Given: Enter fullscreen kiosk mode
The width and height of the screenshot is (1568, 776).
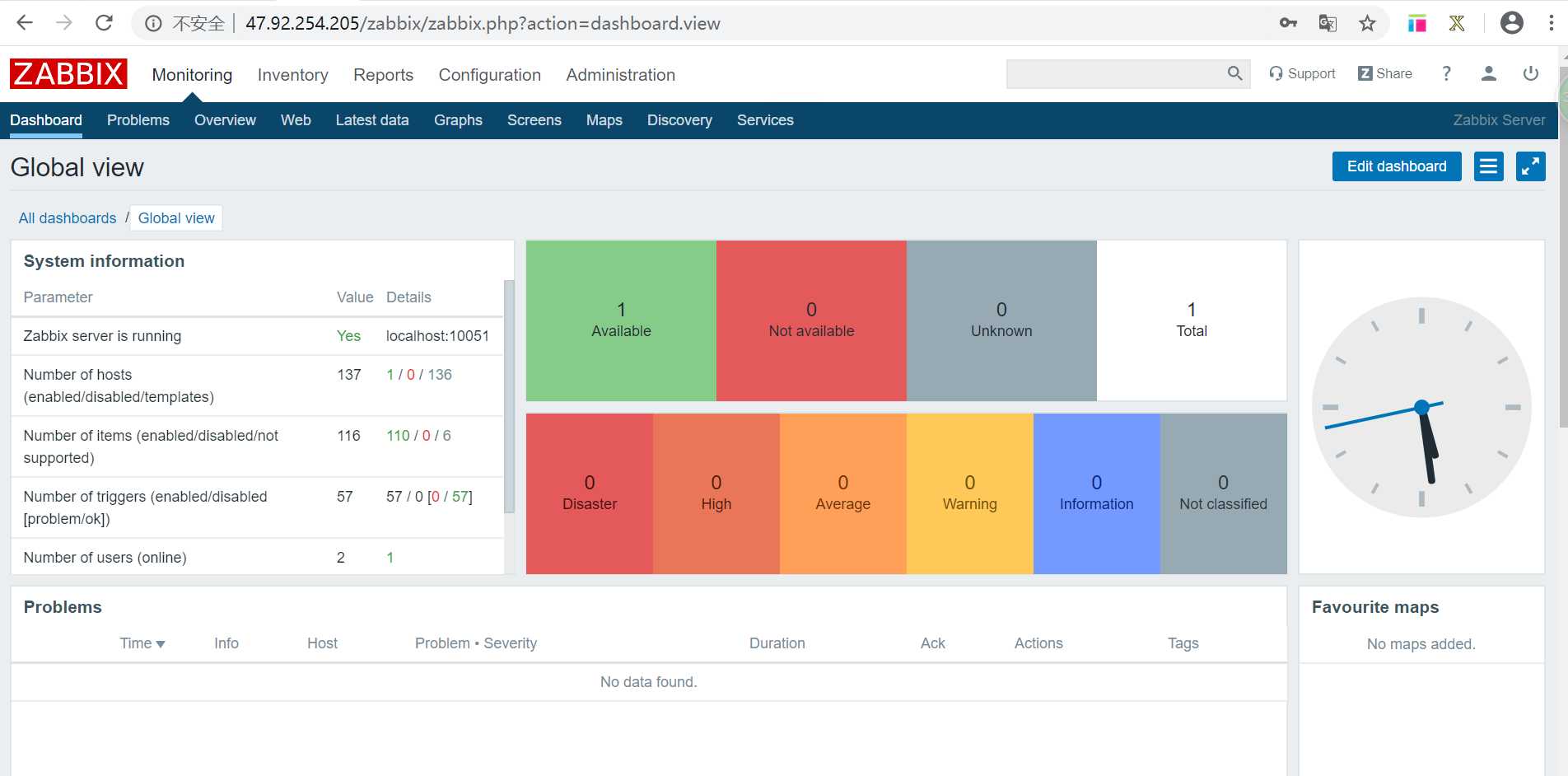Looking at the screenshot, I should (1530, 166).
